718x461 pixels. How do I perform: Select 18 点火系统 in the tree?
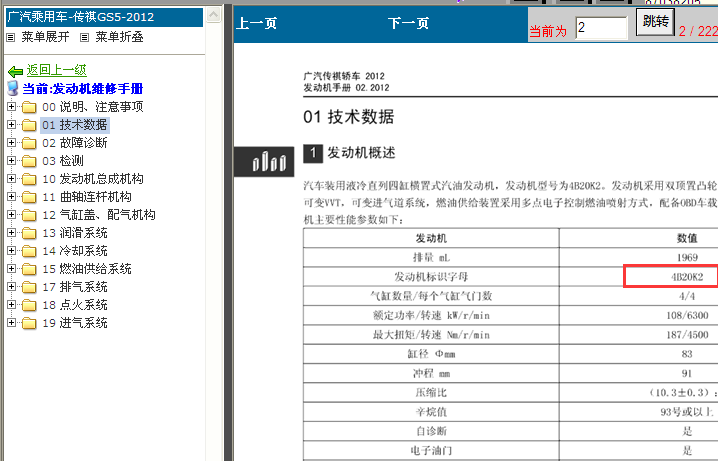click(x=75, y=305)
